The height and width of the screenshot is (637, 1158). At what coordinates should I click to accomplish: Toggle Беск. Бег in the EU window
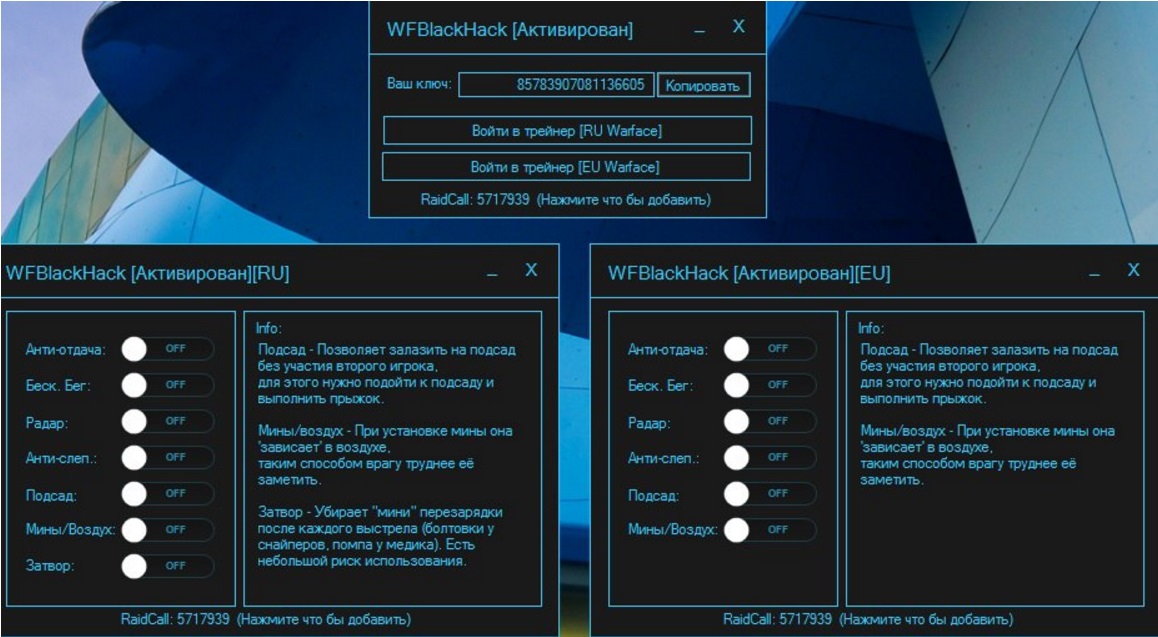point(770,385)
